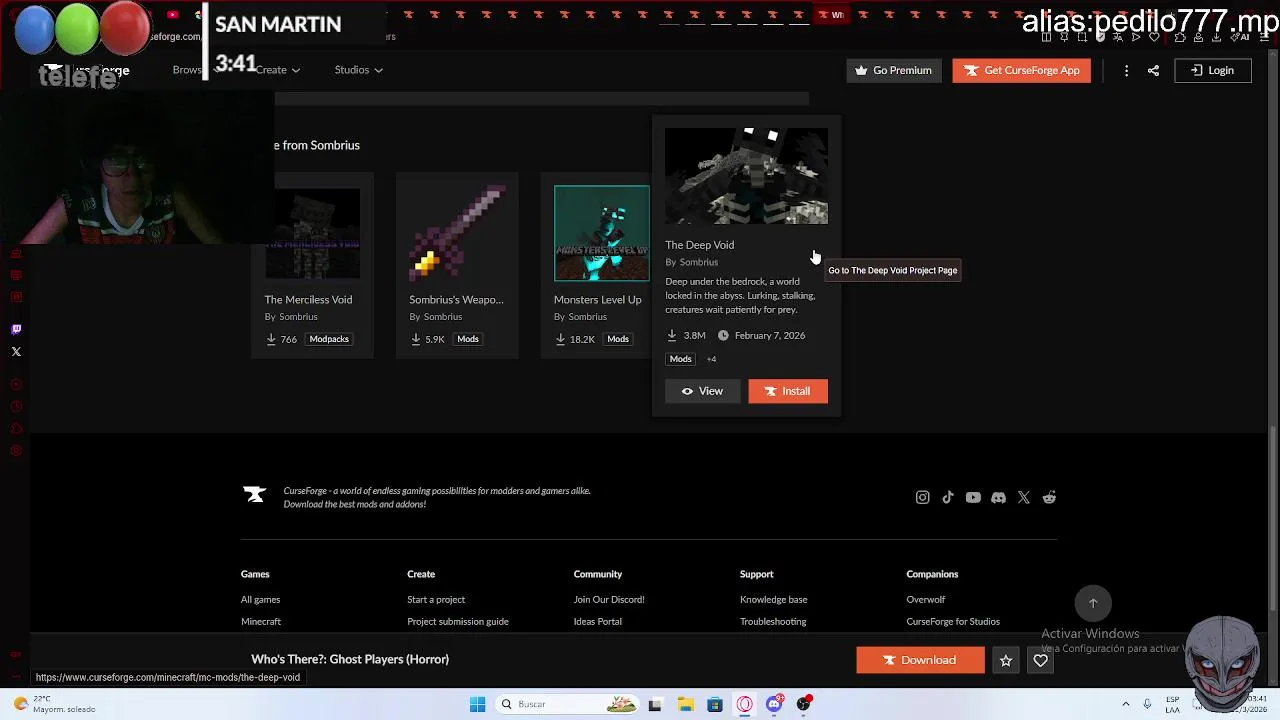Open Discord from the taskbar

[774, 704]
